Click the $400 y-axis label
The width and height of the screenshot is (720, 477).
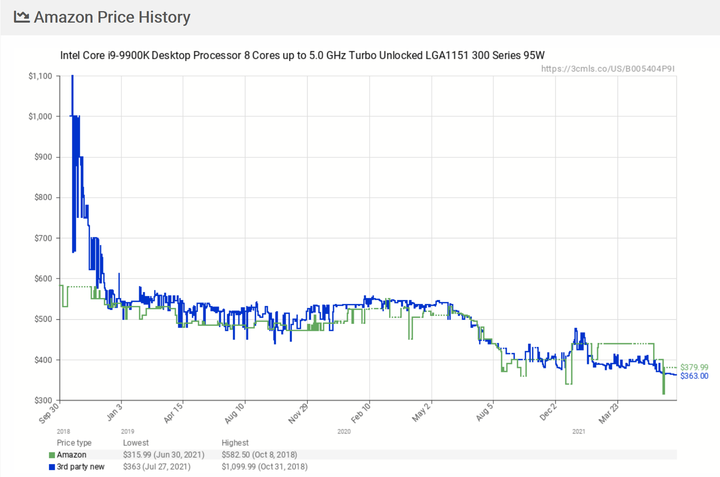click(x=43, y=360)
